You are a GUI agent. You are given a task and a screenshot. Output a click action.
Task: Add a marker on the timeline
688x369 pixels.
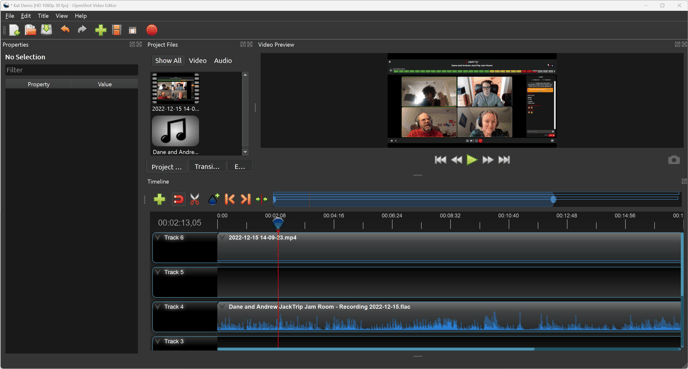(x=213, y=199)
